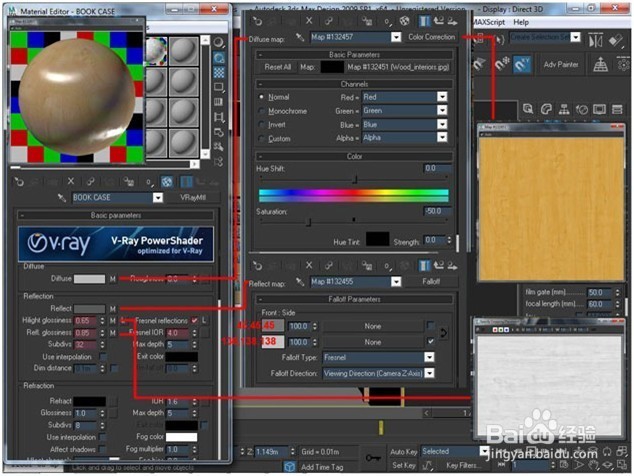Image resolution: width=634 pixels, height=476 pixels.
Task: Open the Alpha channel dropdown
Action: pos(442,138)
